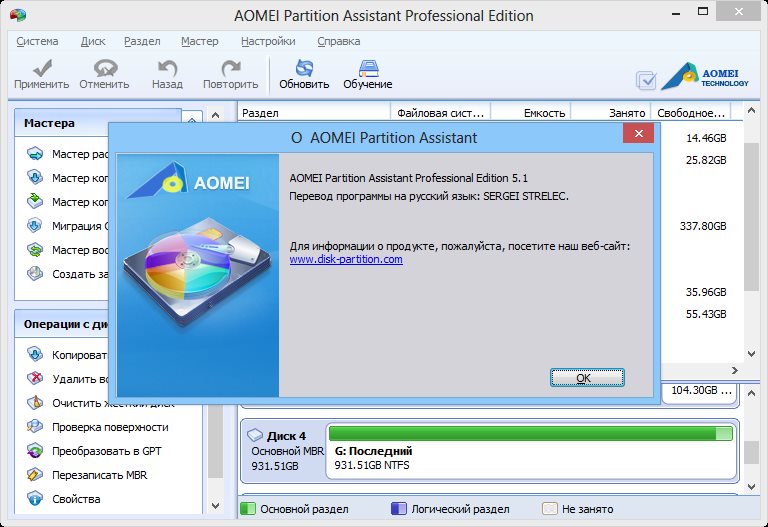Click the Диск 4 drive icon
768x527 pixels.
255,435
